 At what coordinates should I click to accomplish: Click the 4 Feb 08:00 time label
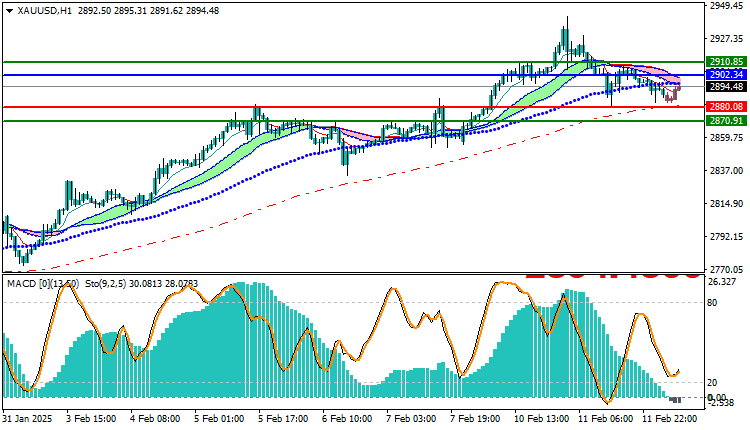tap(155, 419)
